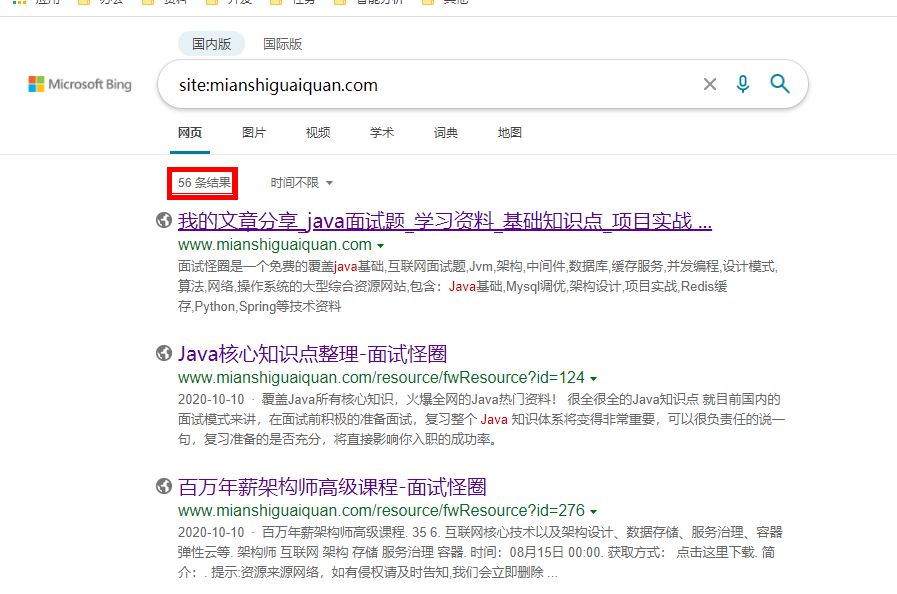Click globe icon beside 百万年薪架构师 result
The image size is (897, 594).
tap(164, 486)
